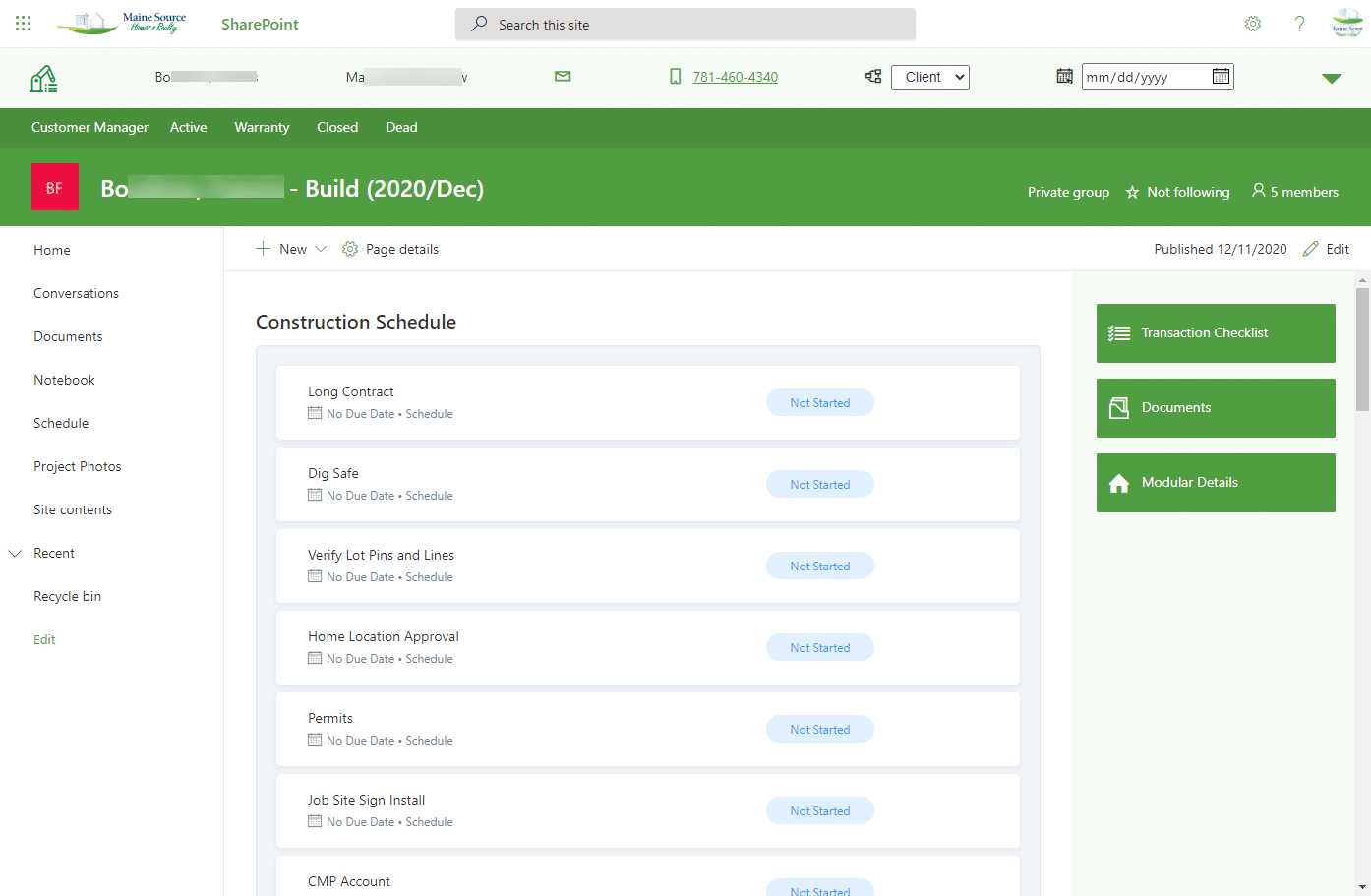
Task: Click the role hierarchy icon beside Client
Action: coord(873,76)
